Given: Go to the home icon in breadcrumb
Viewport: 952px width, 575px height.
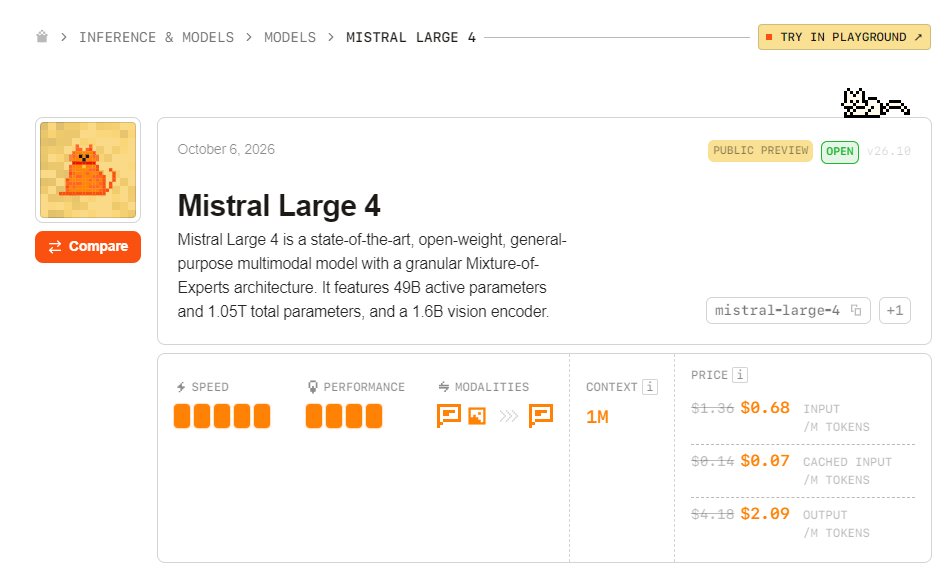Looking at the screenshot, I should [x=42, y=37].
